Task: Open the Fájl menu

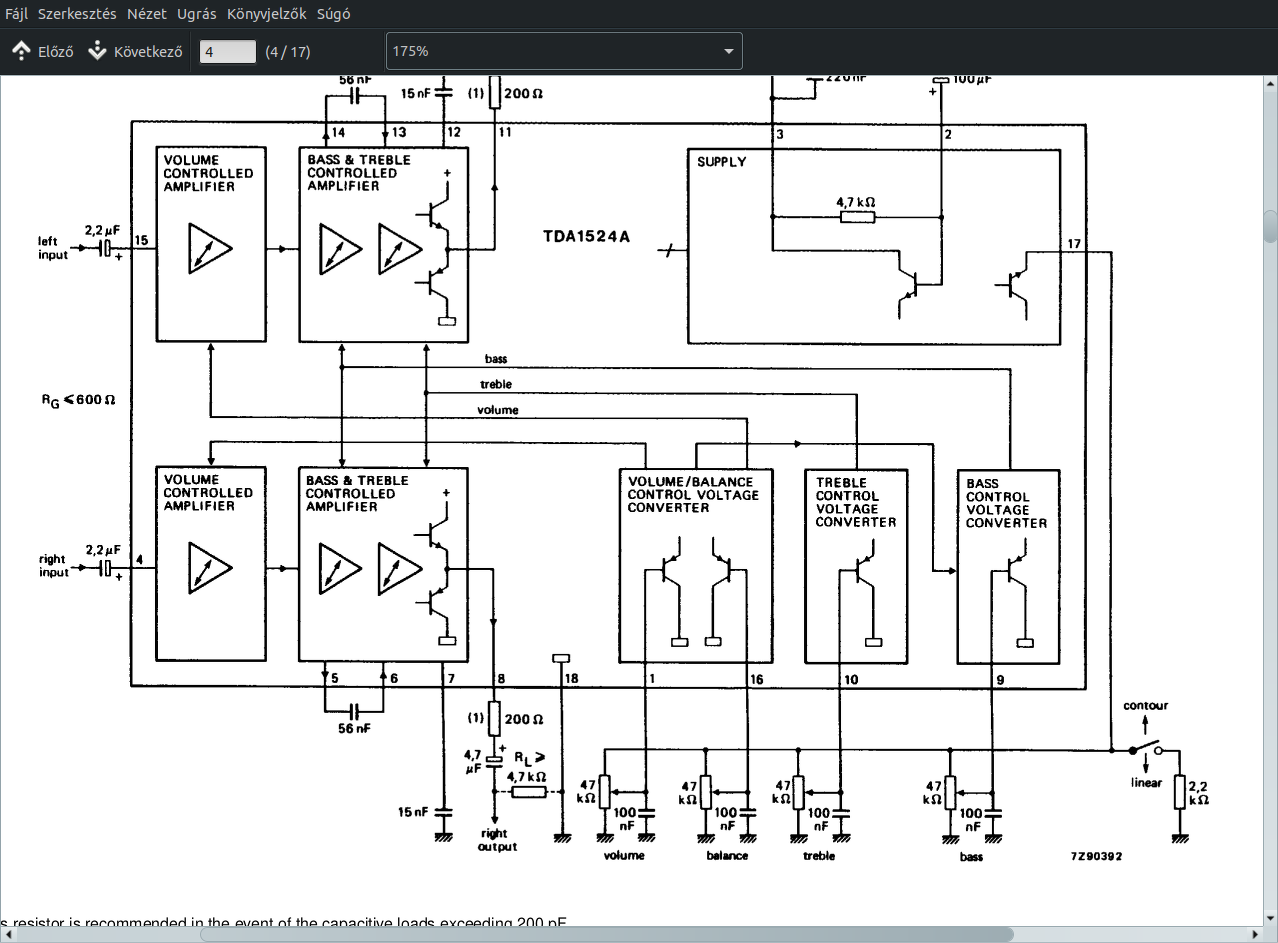Action: (x=17, y=14)
